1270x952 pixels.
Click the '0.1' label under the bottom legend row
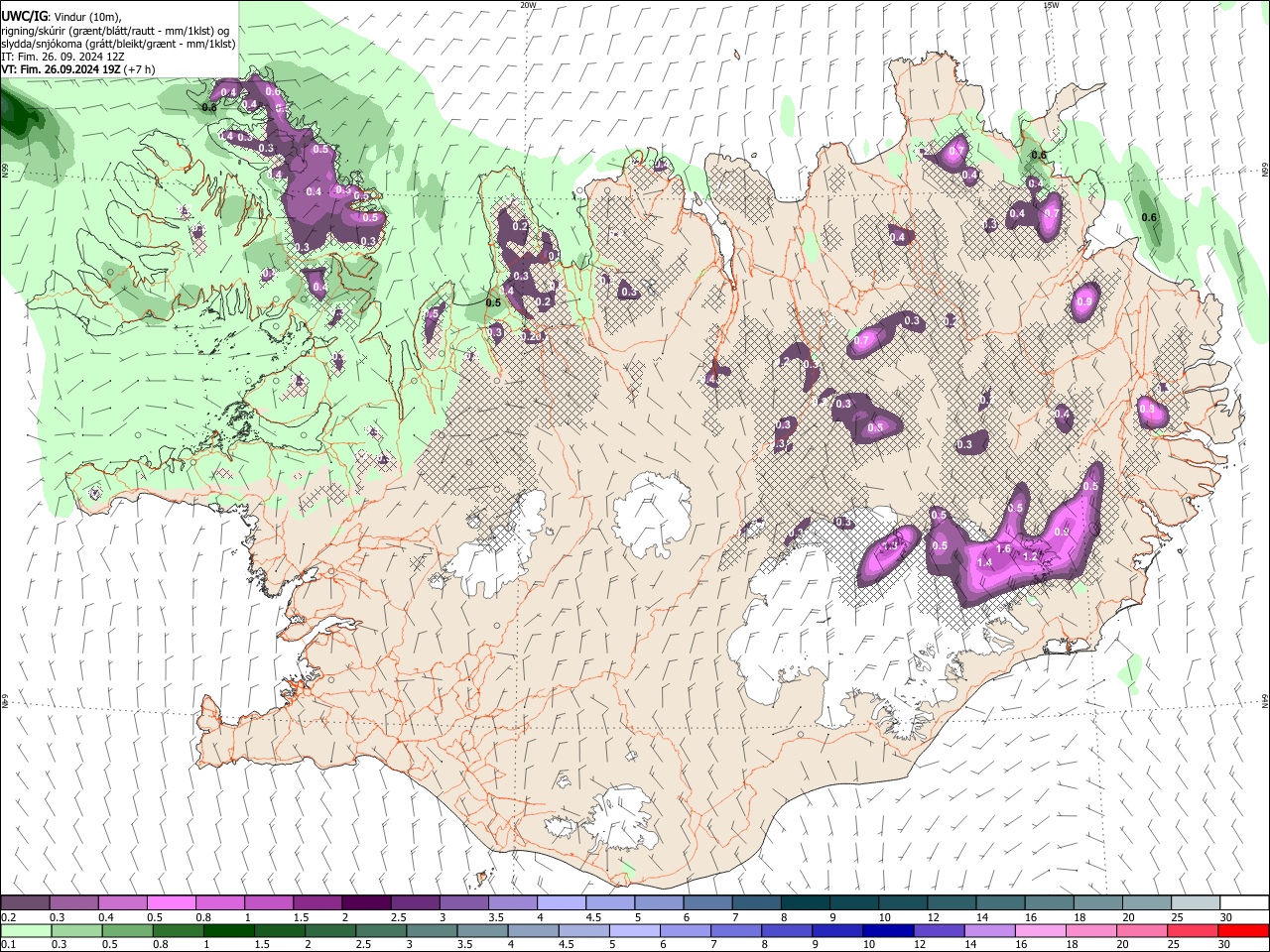9,945
